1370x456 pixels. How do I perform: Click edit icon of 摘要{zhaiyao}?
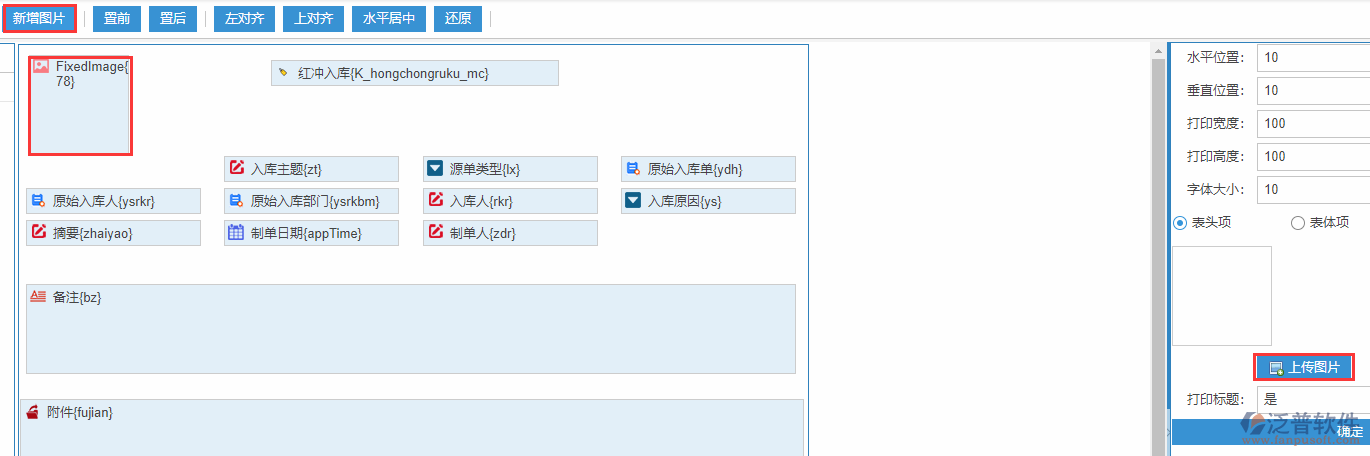[39, 232]
